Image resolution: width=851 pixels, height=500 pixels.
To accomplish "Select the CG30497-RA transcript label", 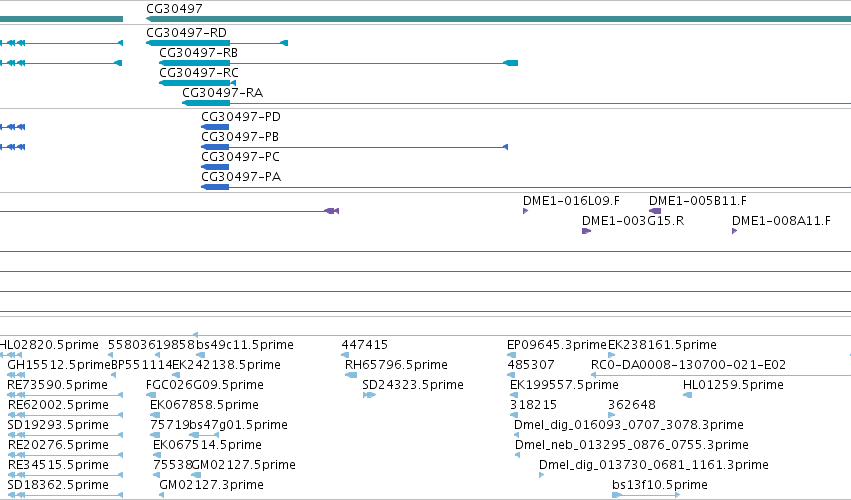I will point(223,93).
